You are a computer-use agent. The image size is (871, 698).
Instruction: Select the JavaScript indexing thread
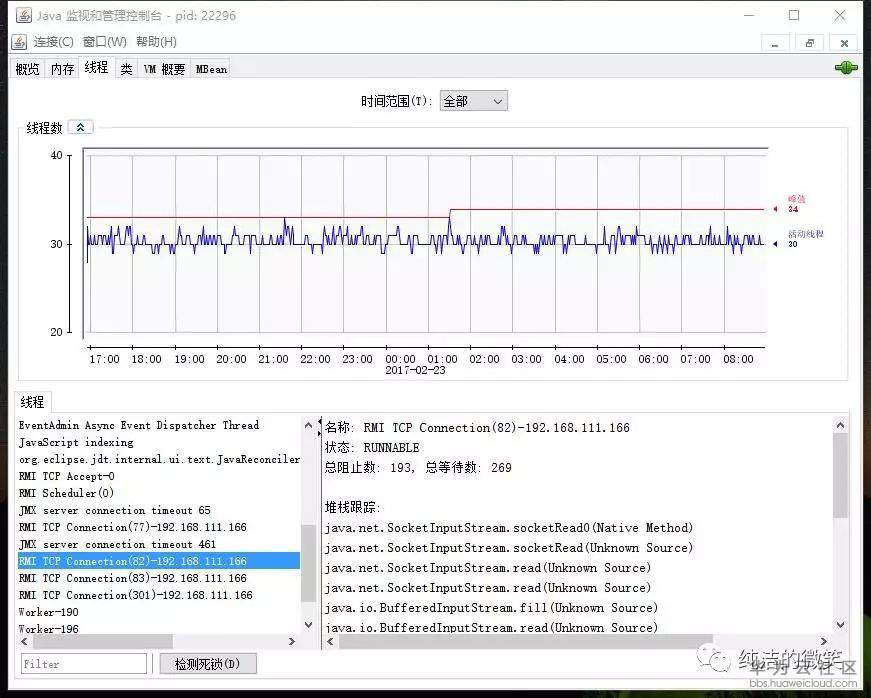click(x=159, y=443)
